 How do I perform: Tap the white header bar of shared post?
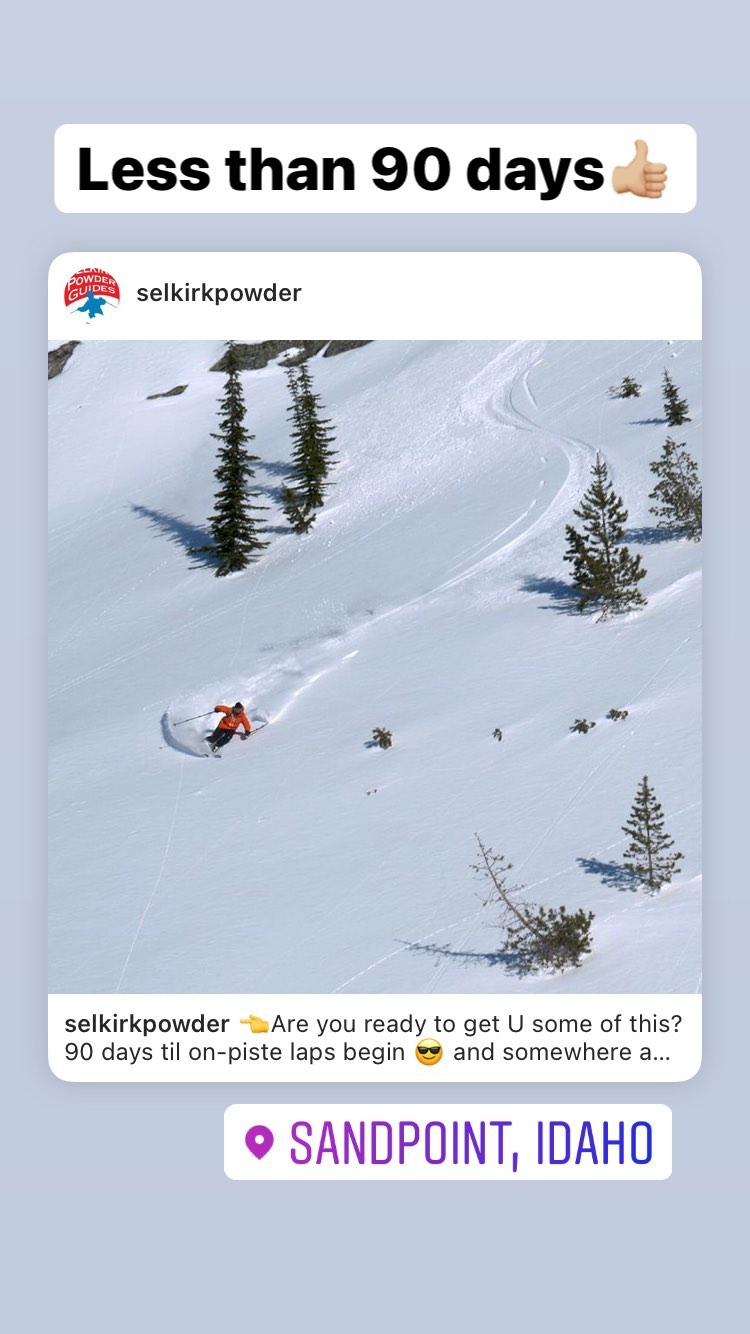click(375, 296)
